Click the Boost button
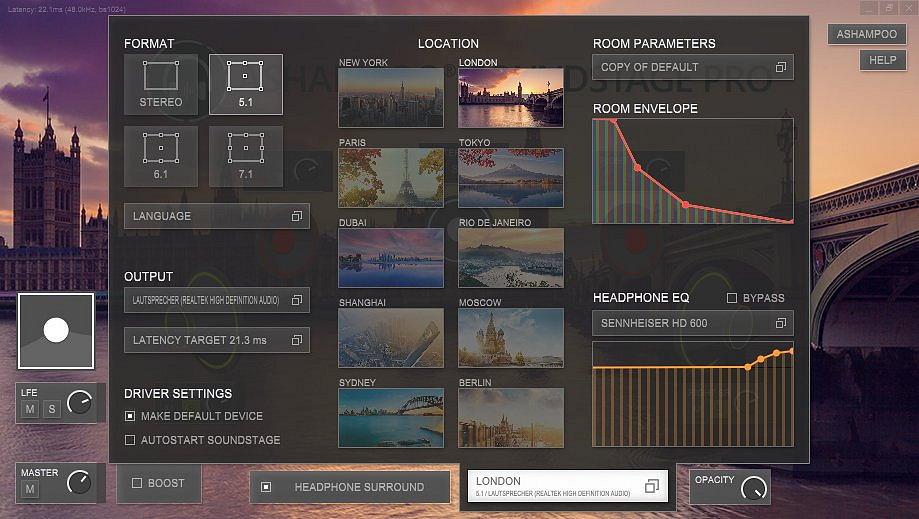 [x=158, y=483]
